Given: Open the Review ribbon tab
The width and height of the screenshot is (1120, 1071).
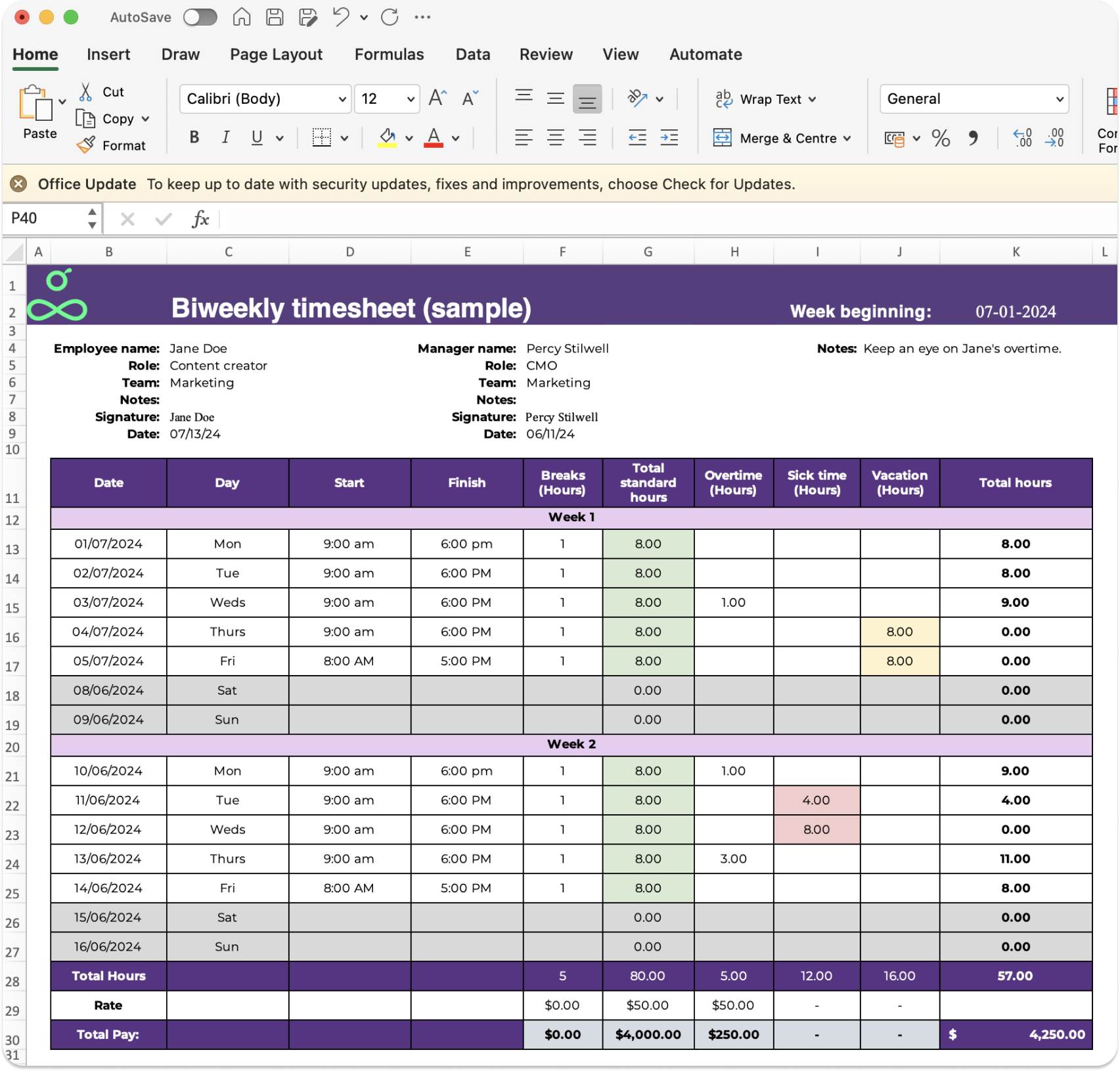Looking at the screenshot, I should pyautogui.click(x=545, y=55).
